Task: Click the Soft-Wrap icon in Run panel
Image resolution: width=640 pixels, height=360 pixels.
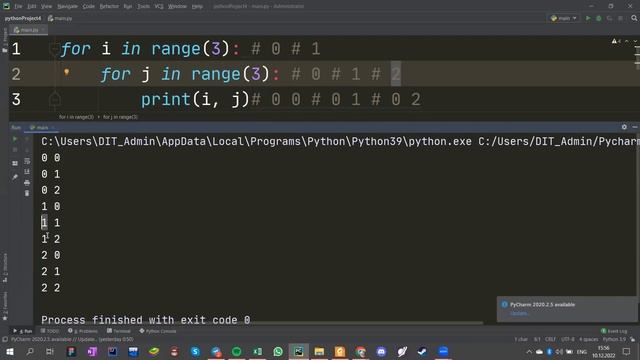Action: (x=27, y=161)
